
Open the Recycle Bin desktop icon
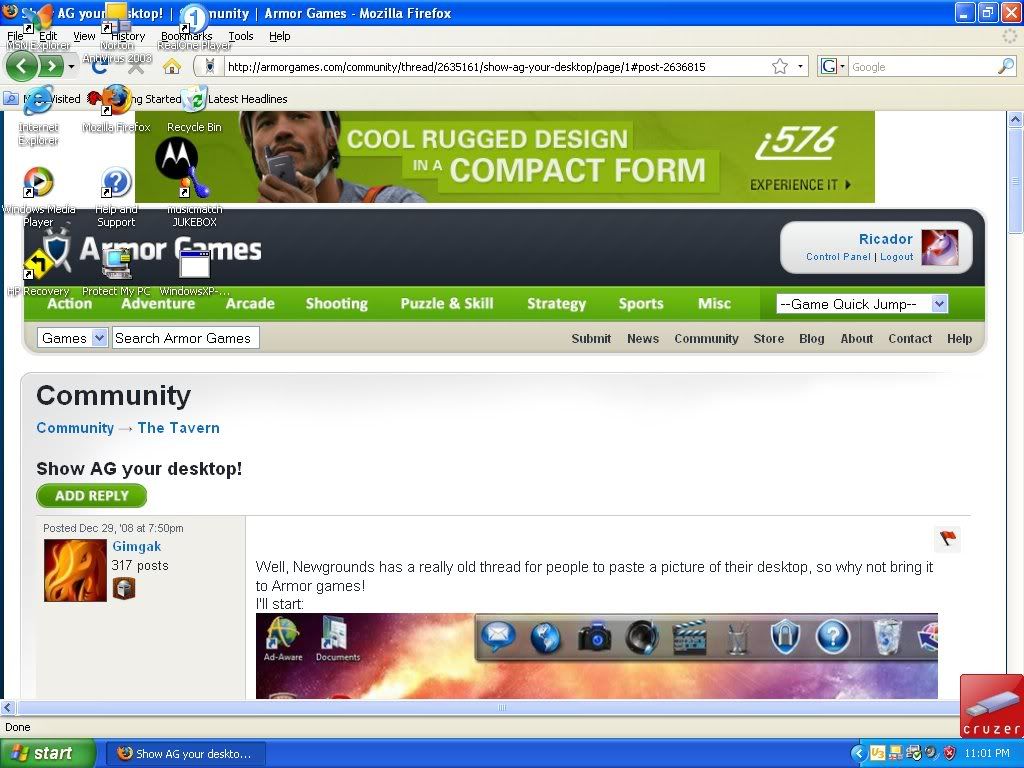[194, 108]
